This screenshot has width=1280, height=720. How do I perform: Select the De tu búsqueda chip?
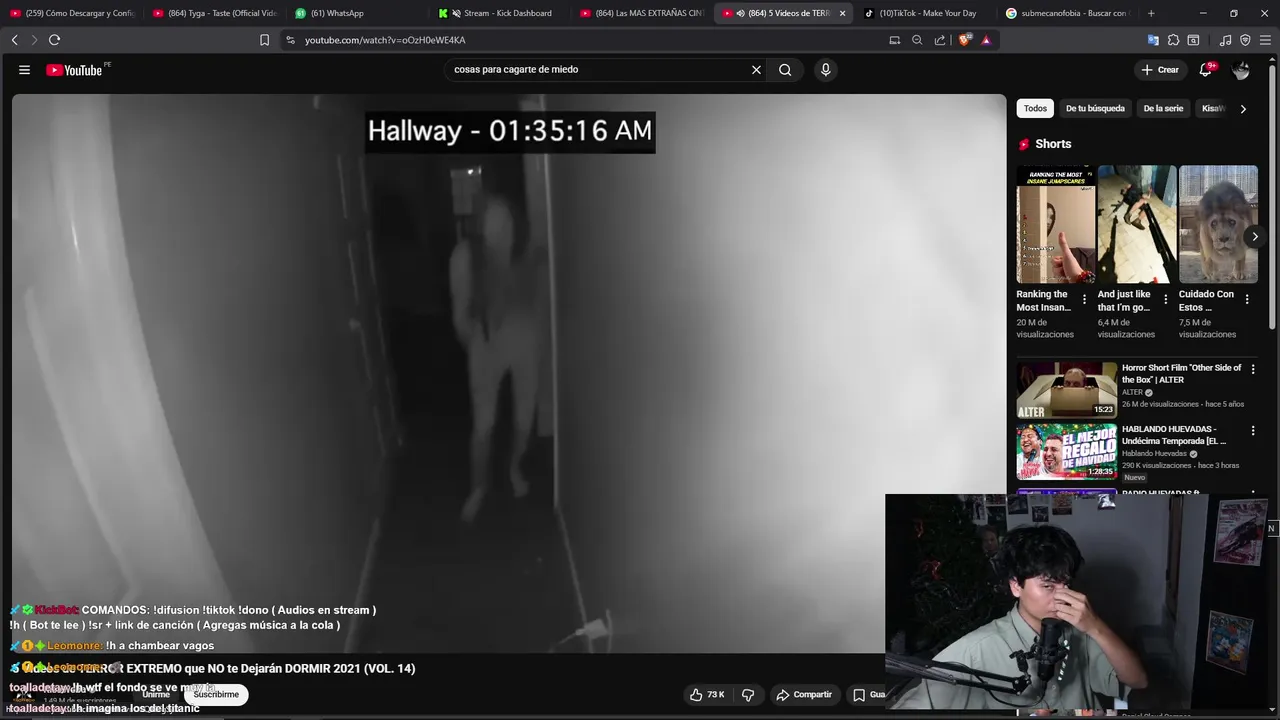pyautogui.click(x=1095, y=108)
